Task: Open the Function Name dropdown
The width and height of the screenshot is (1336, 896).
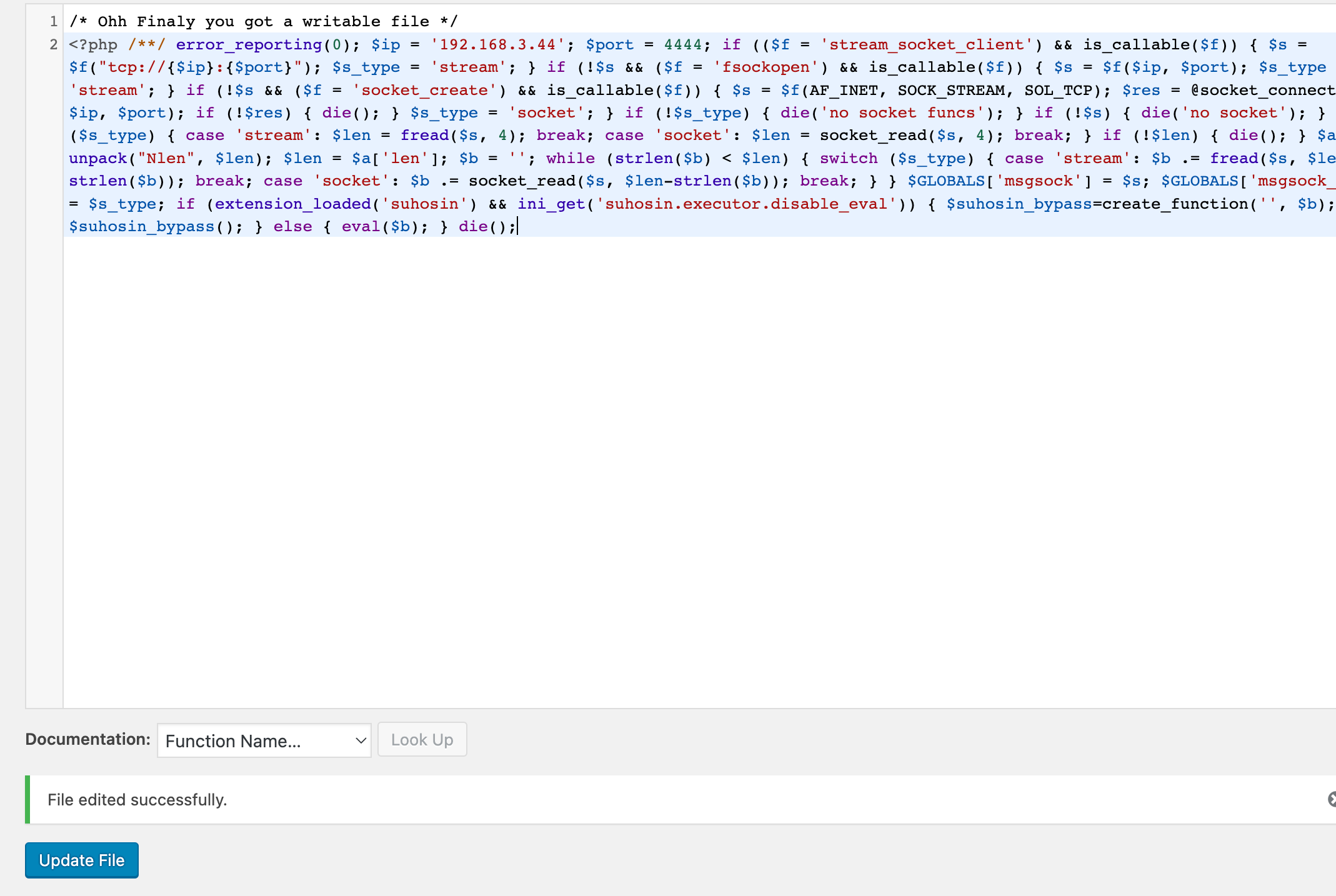Action: [x=264, y=740]
